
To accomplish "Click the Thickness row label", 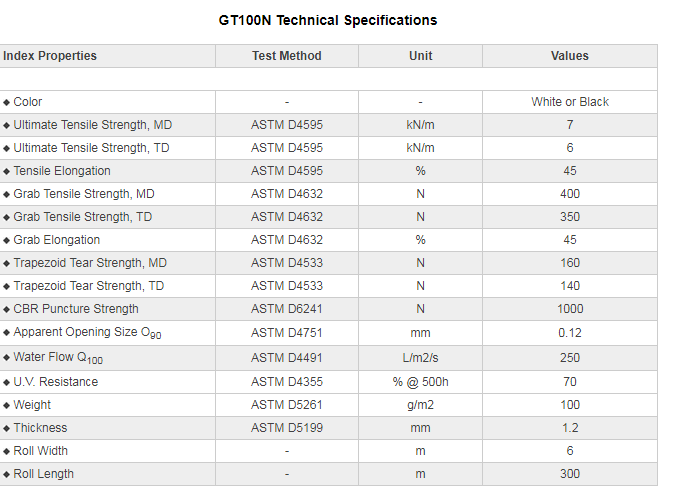I will [x=41, y=428].
